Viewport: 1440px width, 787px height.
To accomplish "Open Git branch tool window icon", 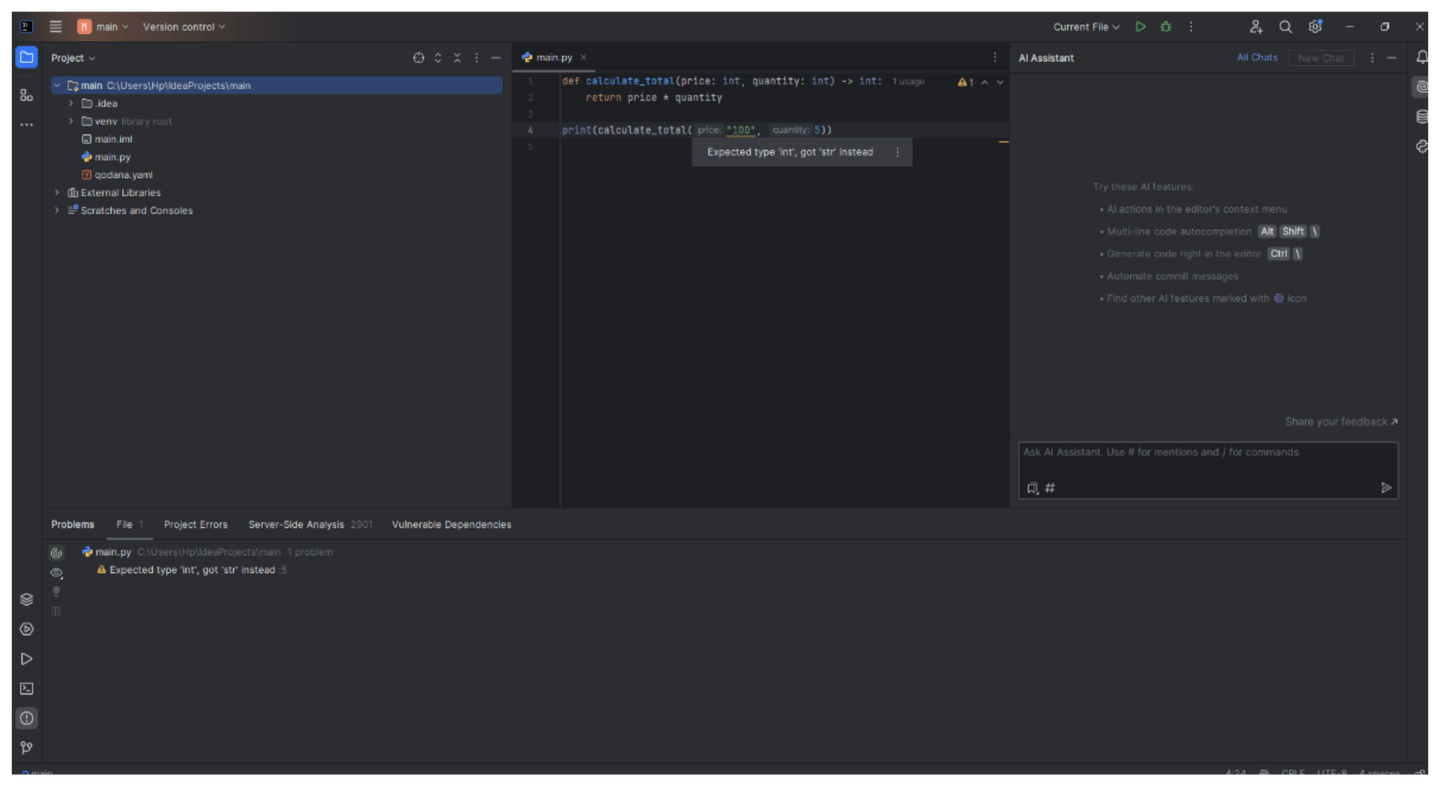I will click(x=27, y=747).
